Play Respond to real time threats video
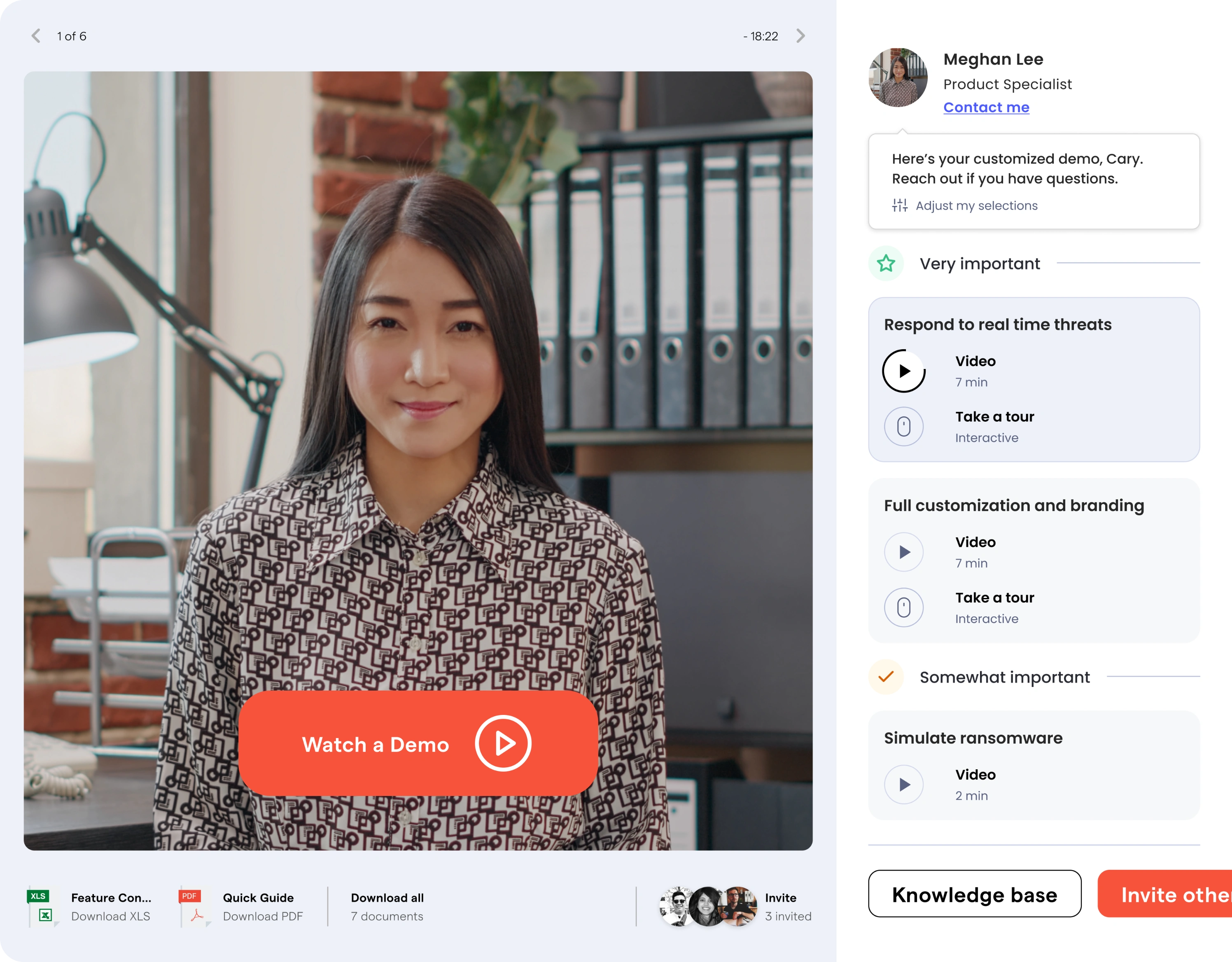The height and width of the screenshot is (962, 1232). coord(904,371)
